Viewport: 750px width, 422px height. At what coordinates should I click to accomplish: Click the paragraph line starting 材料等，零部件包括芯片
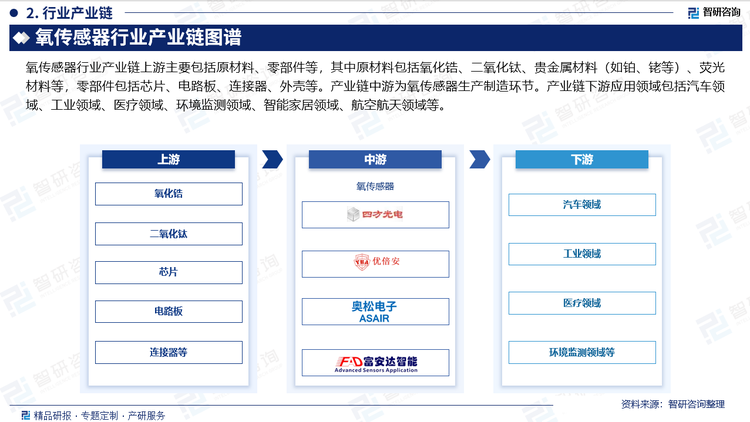click(x=375, y=86)
